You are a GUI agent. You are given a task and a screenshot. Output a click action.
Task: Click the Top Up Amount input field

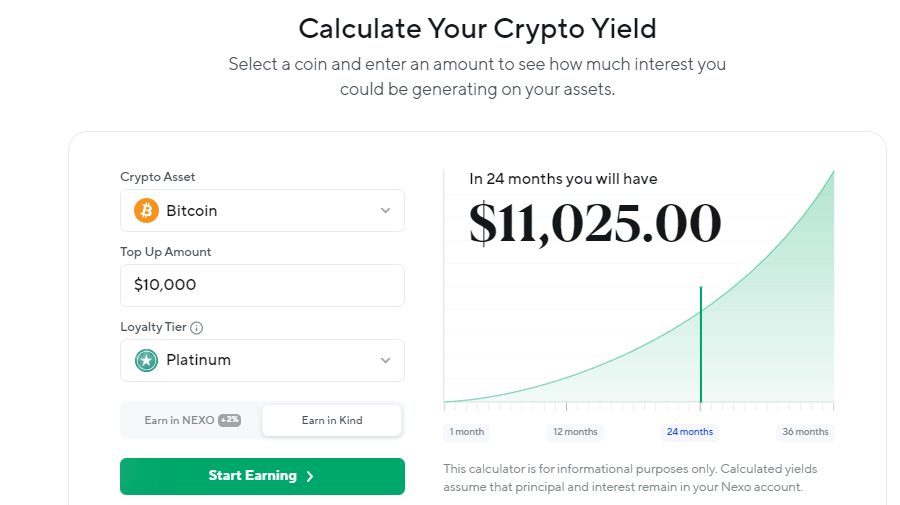[x=262, y=285]
